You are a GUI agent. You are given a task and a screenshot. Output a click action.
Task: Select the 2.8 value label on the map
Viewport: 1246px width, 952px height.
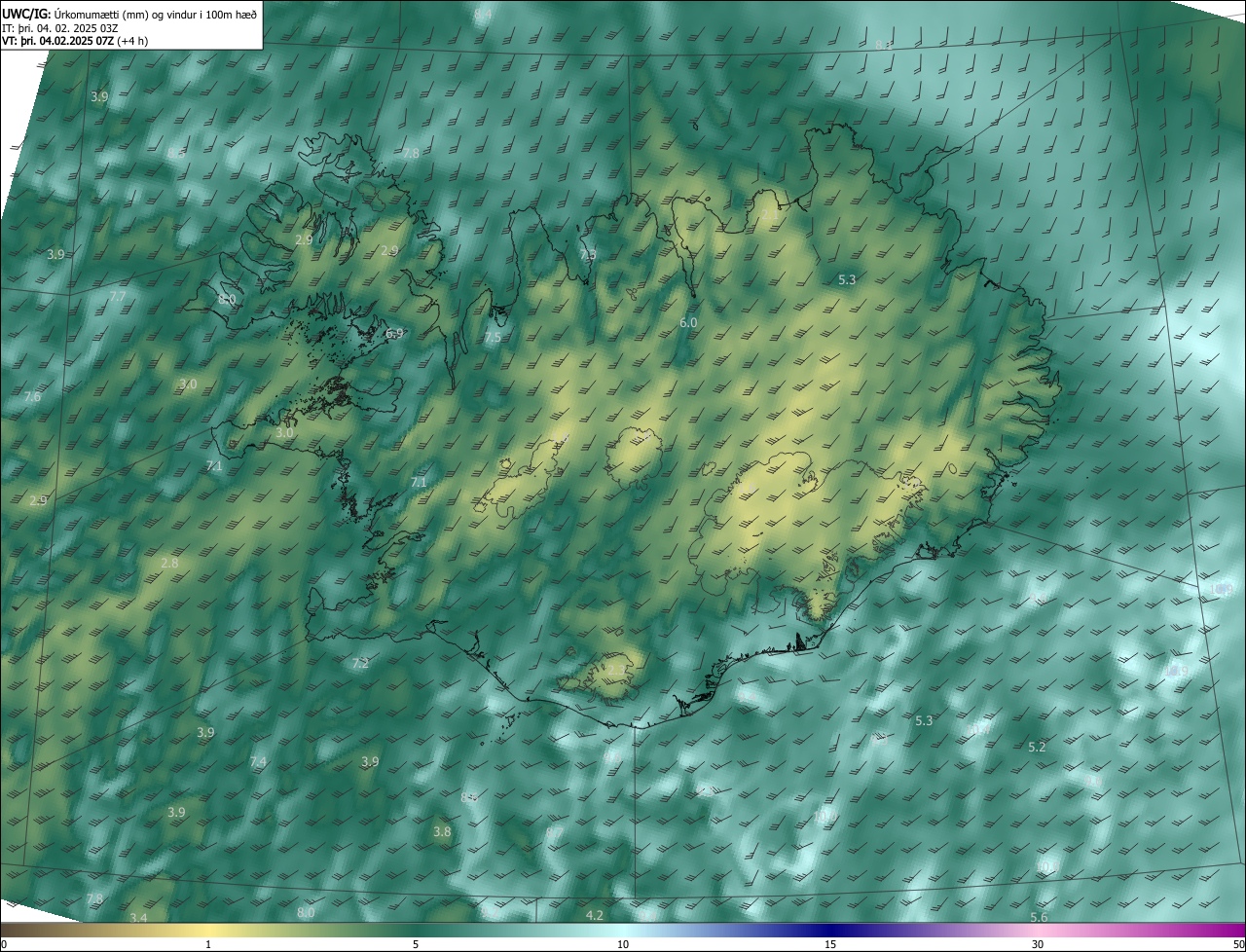click(169, 564)
